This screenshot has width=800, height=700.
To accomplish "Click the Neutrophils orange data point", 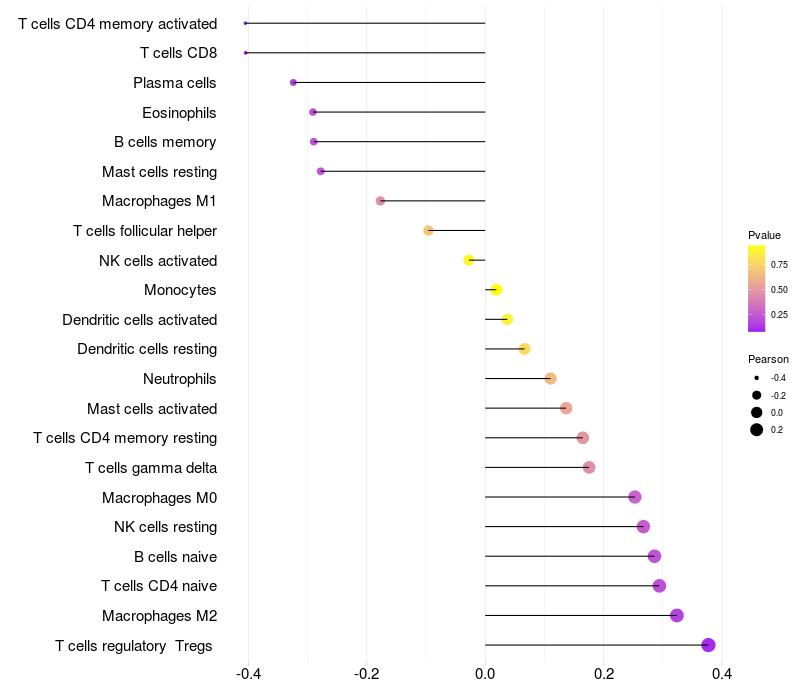I will click(x=551, y=379).
